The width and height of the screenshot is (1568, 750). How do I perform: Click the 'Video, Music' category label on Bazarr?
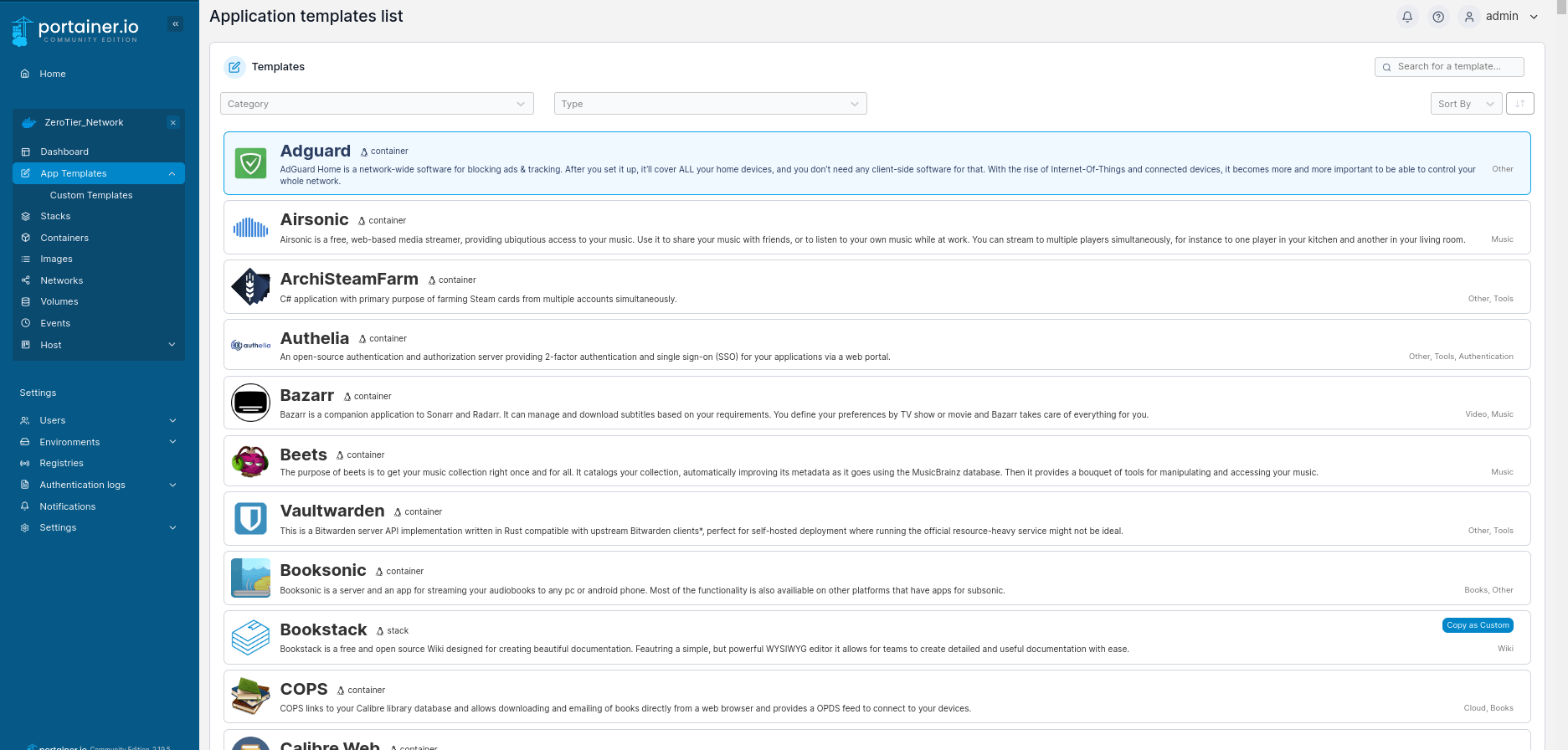tap(1489, 414)
